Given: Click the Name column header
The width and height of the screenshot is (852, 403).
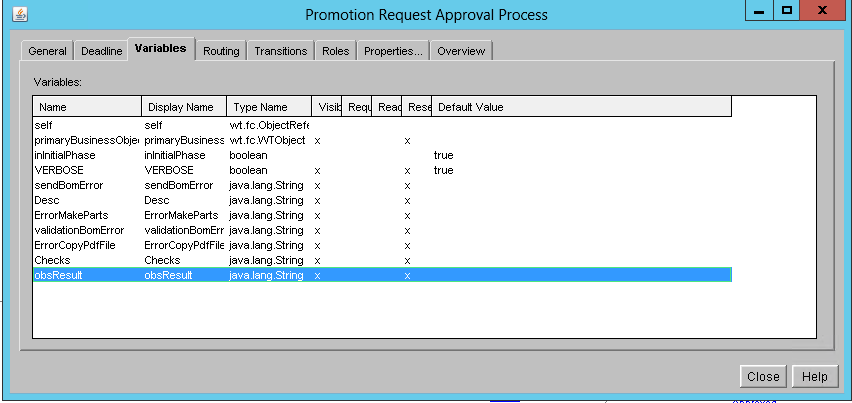Looking at the screenshot, I should [87, 107].
